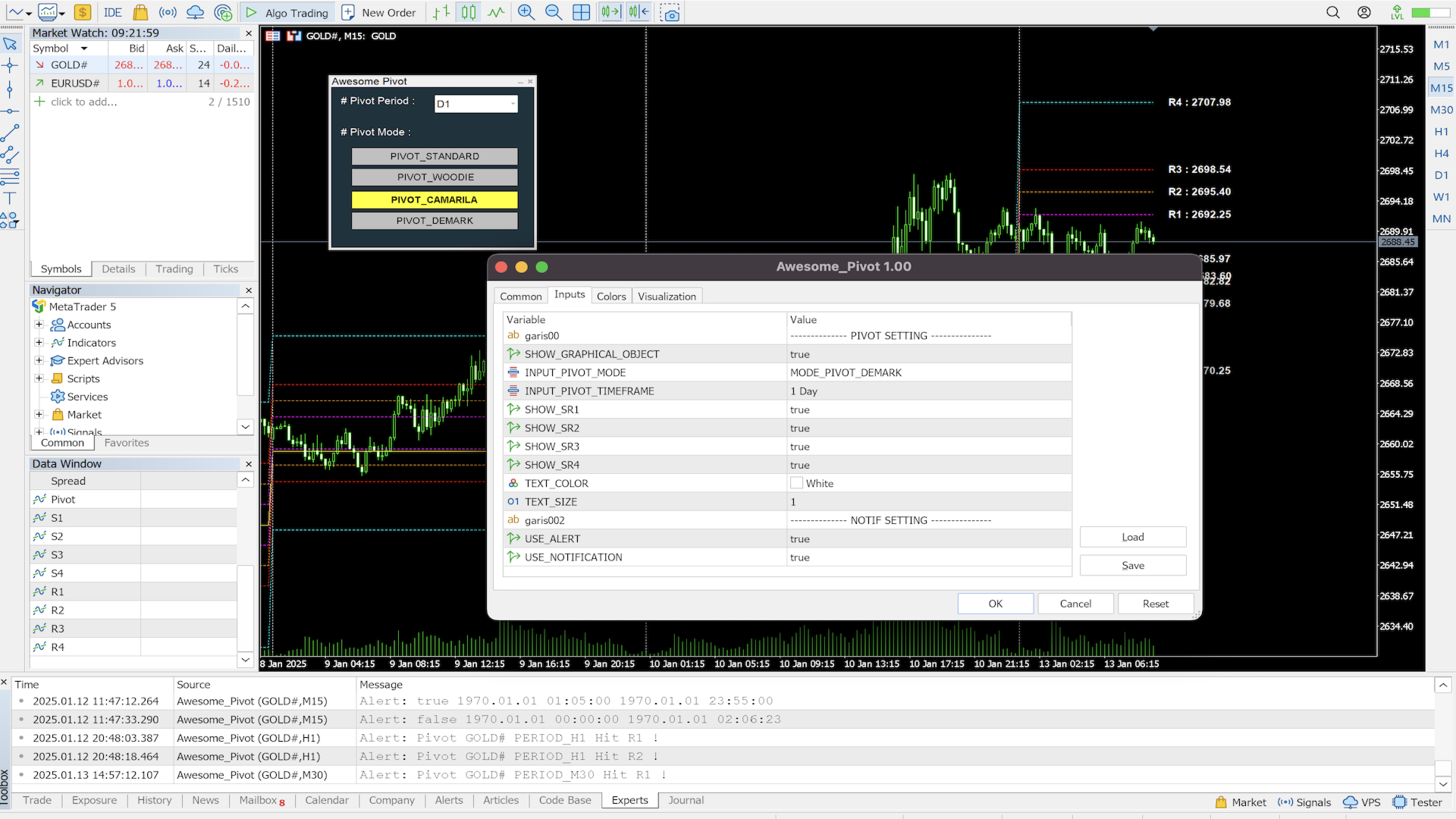Open the Pivot Period D1 dropdown
The width and height of the screenshot is (1456, 819).
476,104
